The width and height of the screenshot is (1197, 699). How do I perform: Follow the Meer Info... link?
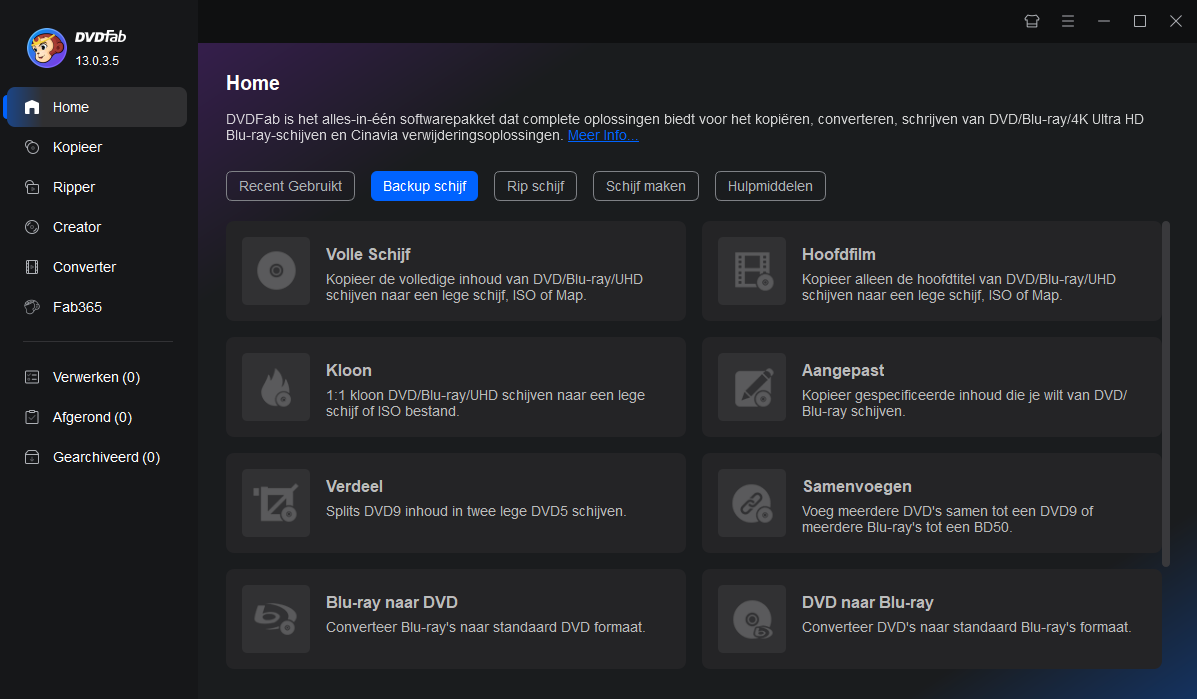point(603,135)
